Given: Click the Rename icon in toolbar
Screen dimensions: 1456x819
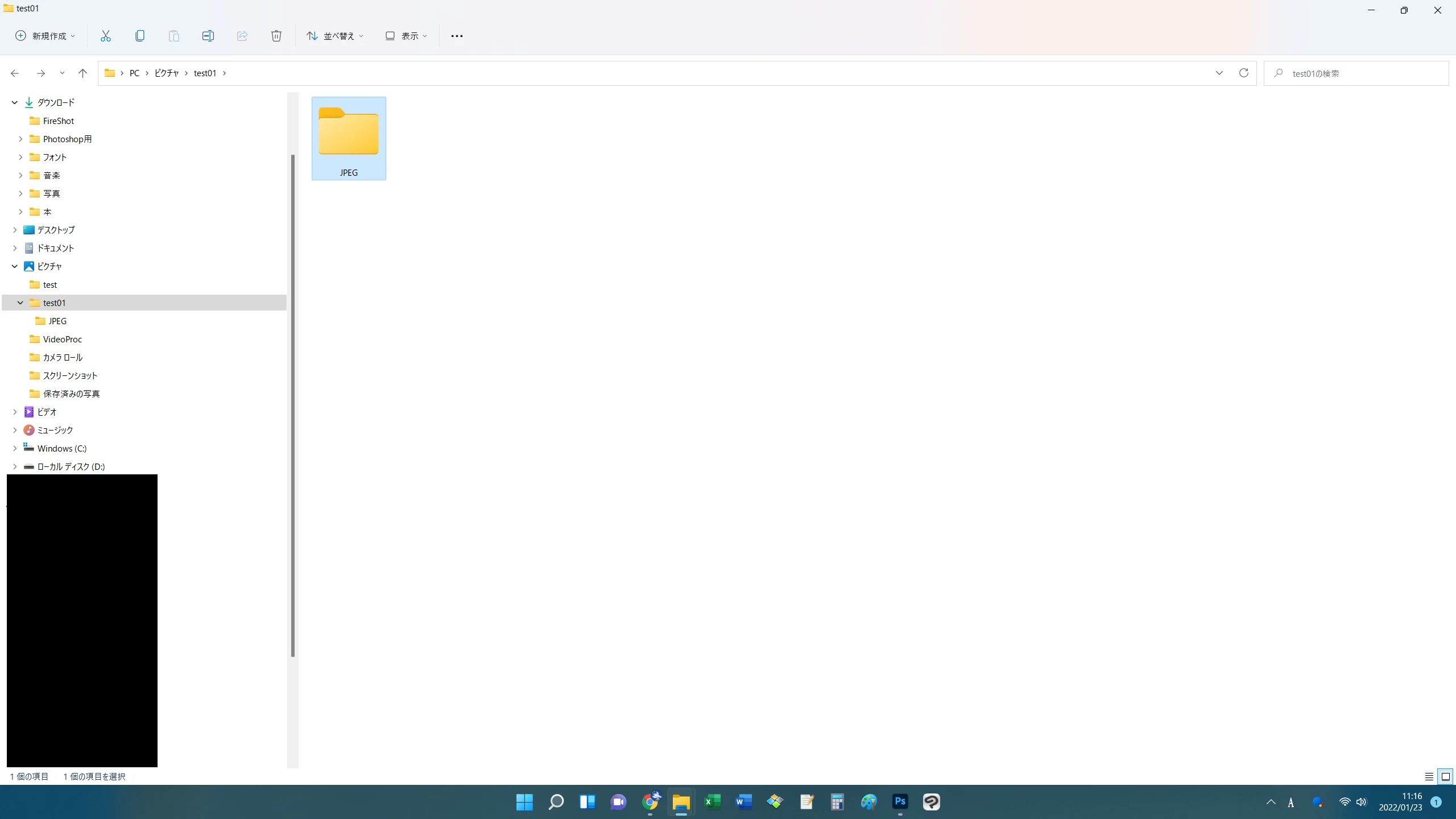Looking at the screenshot, I should [208, 36].
